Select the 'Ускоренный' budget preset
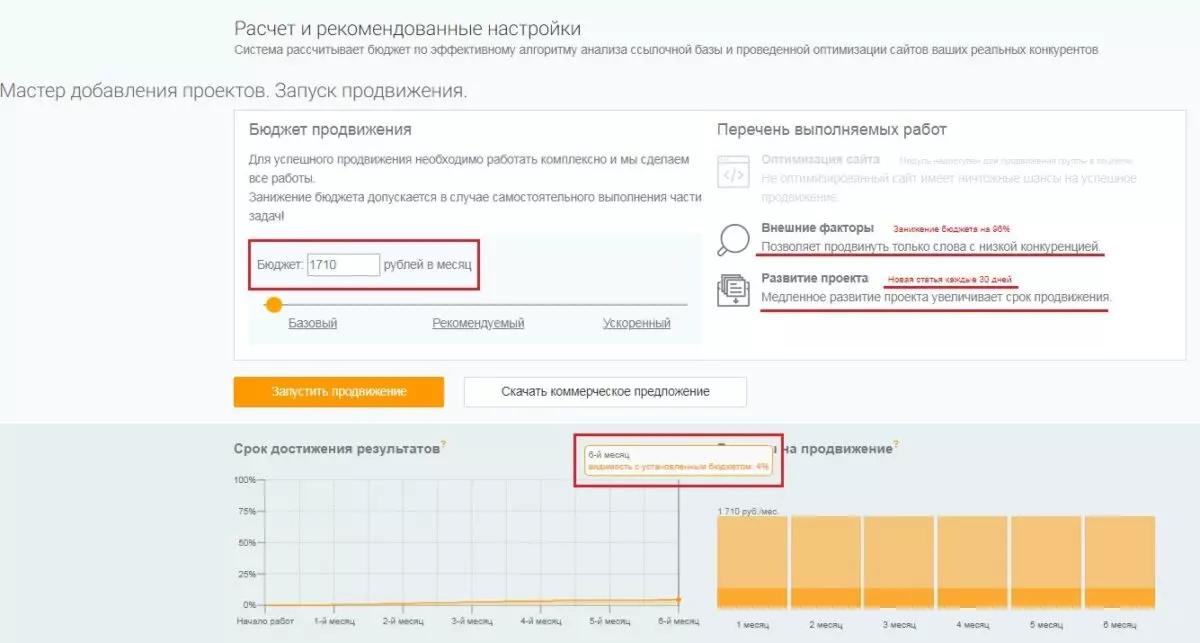The image size is (1200, 643). coord(637,323)
